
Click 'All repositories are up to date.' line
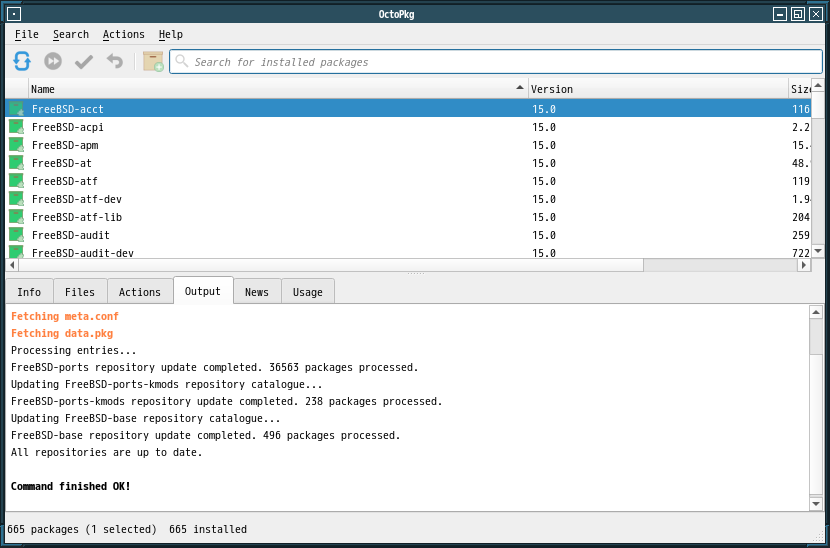(106, 452)
